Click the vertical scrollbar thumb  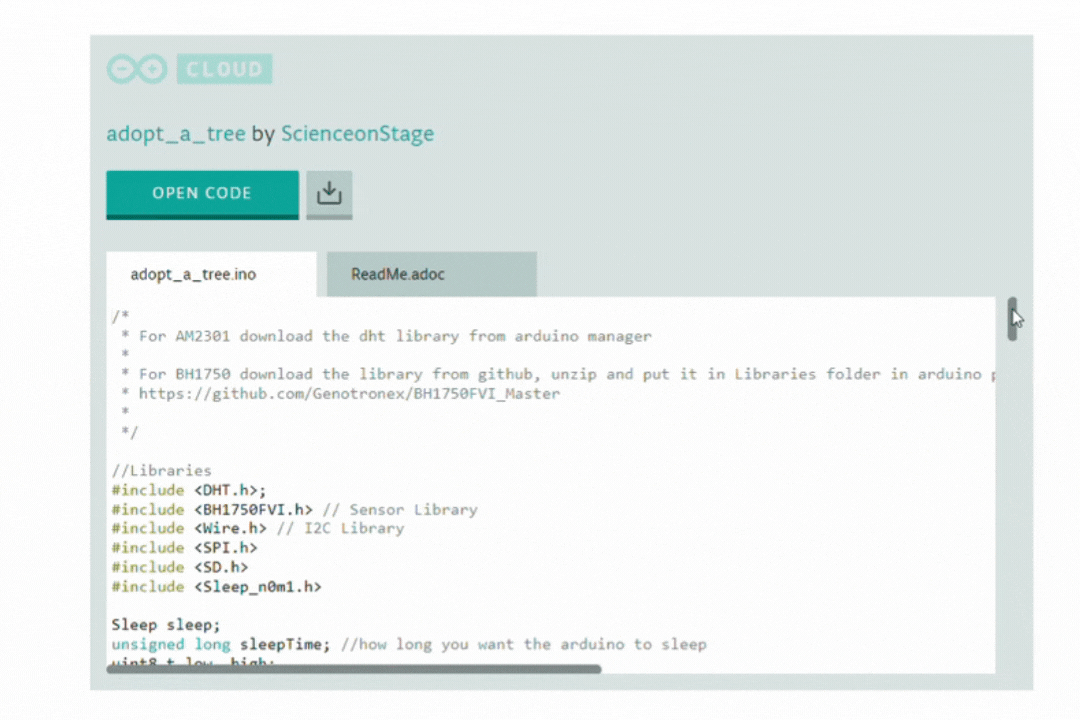click(x=1013, y=316)
